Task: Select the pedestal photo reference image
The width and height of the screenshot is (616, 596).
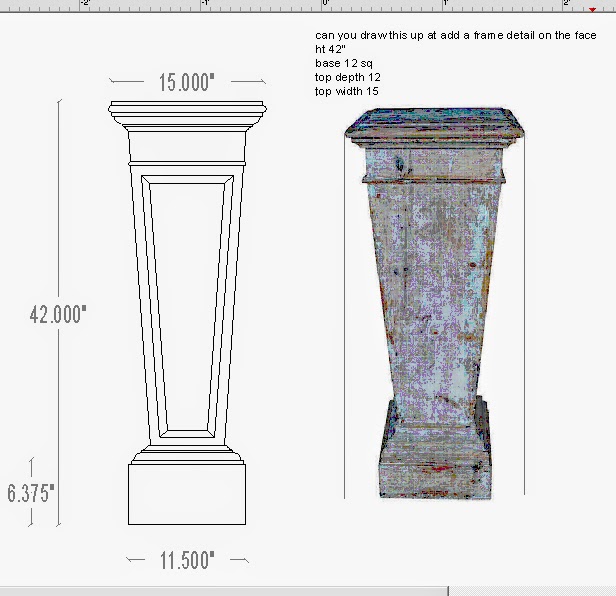Action: pos(434,303)
